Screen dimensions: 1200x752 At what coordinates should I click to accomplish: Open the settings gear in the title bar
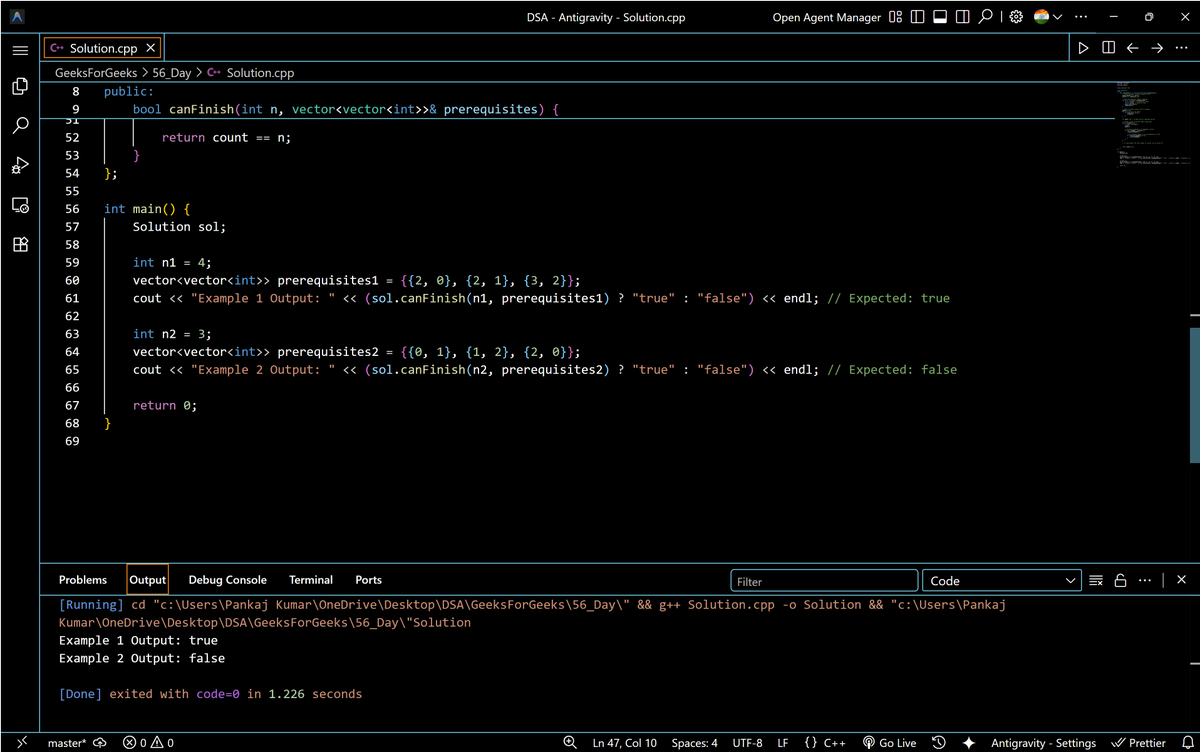[x=1016, y=17]
